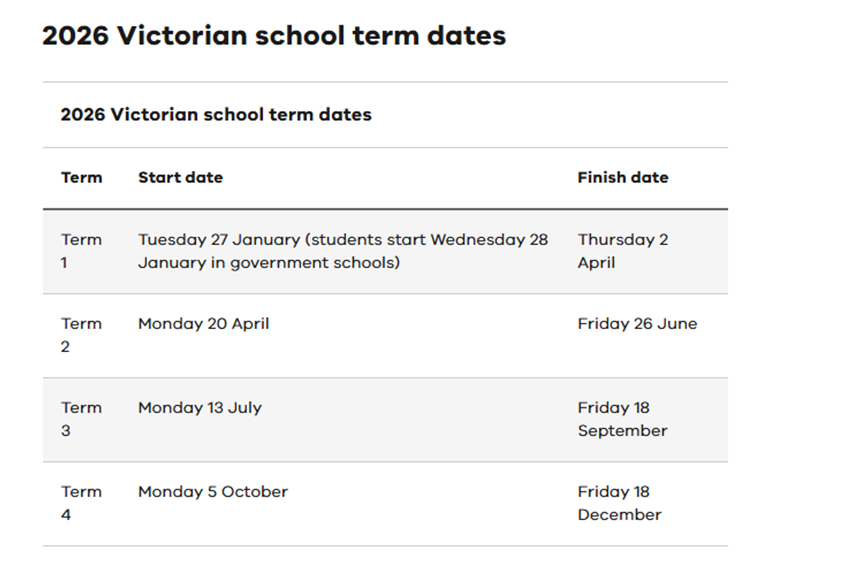Click the large page heading about 2026 term dates

pyautogui.click(x=273, y=36)
